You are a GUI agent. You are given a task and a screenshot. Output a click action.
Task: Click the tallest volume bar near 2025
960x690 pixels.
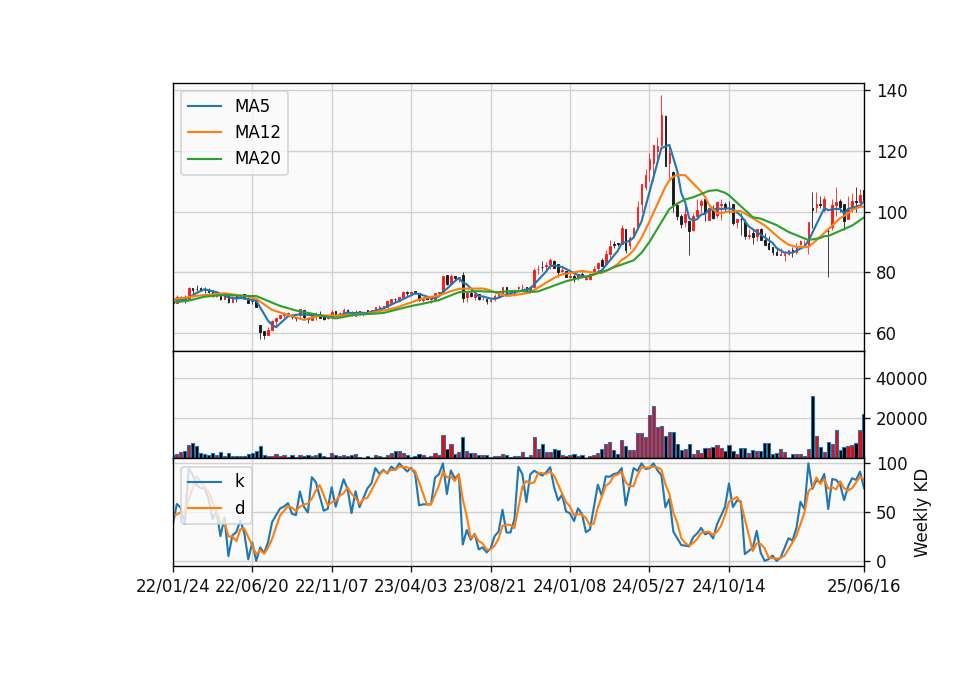[813, 427]
